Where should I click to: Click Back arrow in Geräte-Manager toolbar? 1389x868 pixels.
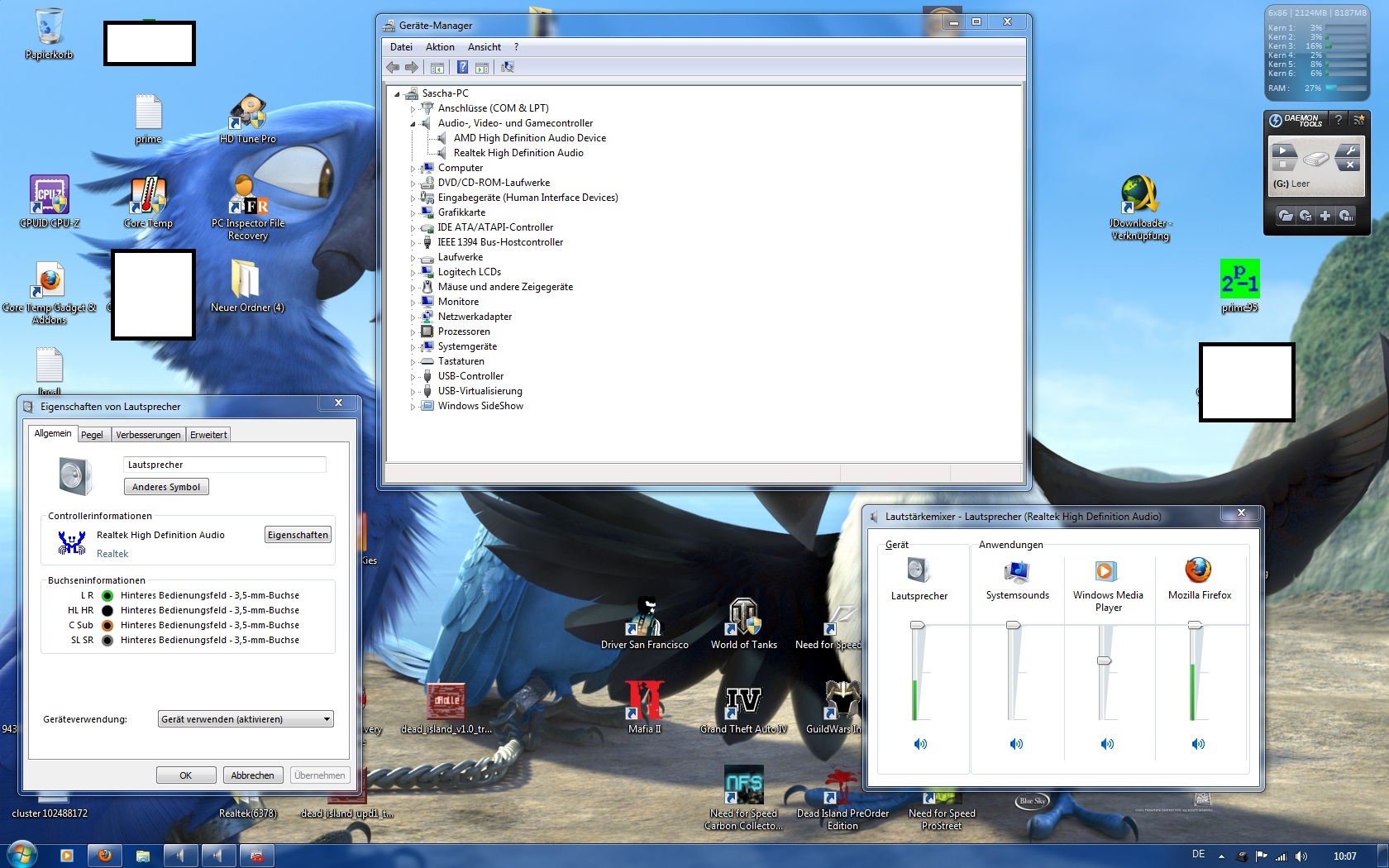[x=393, y=67]
